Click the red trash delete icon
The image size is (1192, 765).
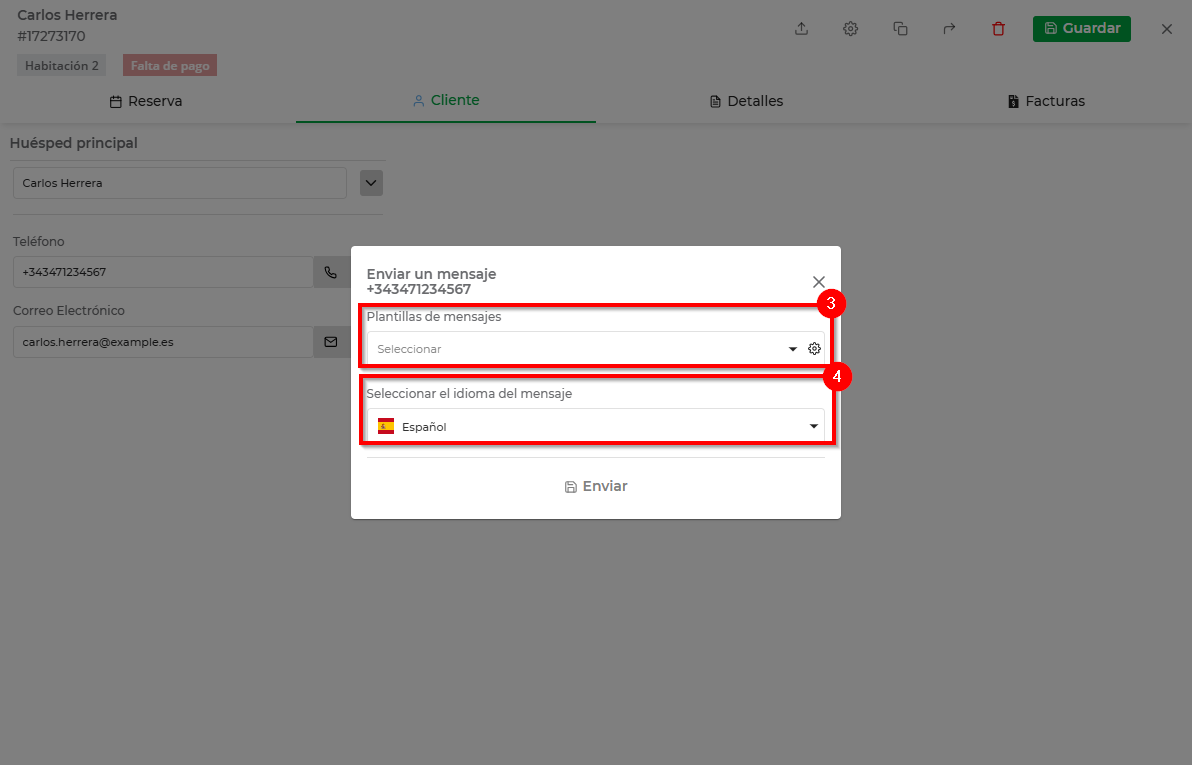(998, 29)
